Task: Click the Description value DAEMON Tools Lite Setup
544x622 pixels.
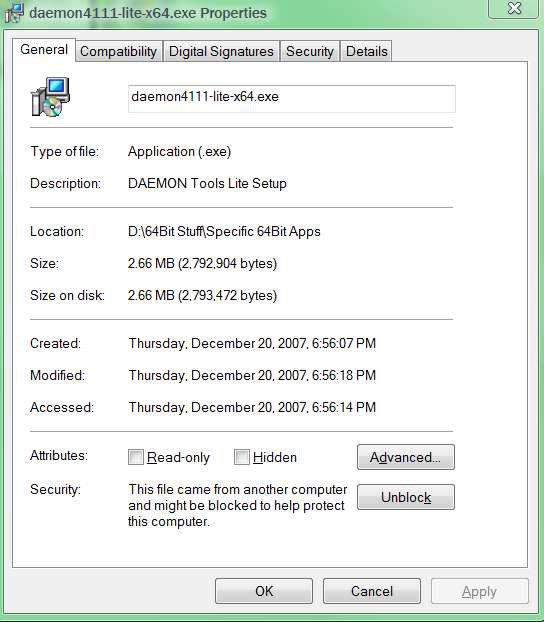Action: click(x=207, y=183)
